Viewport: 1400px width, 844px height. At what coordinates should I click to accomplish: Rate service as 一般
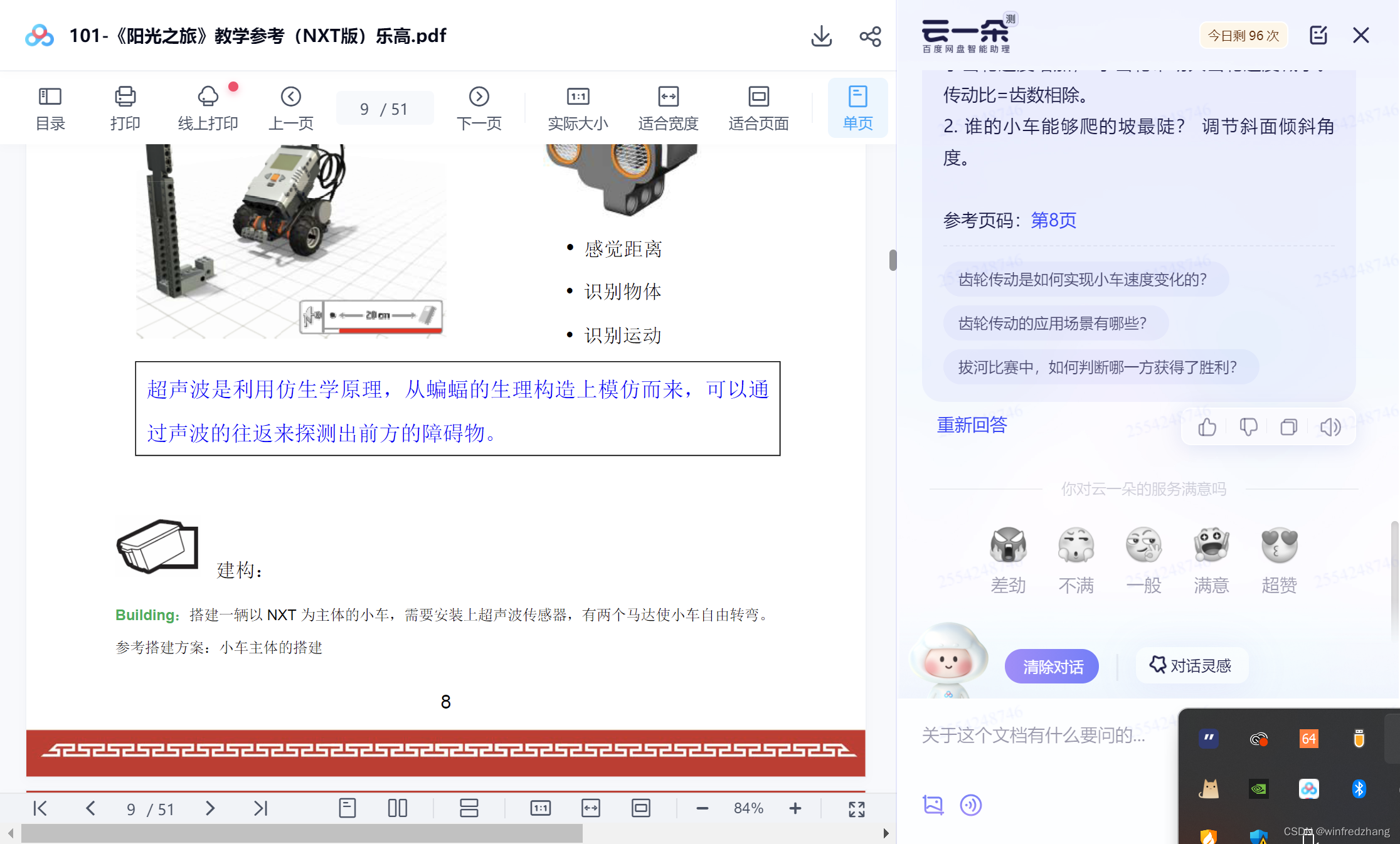(x=1143, y=560)
